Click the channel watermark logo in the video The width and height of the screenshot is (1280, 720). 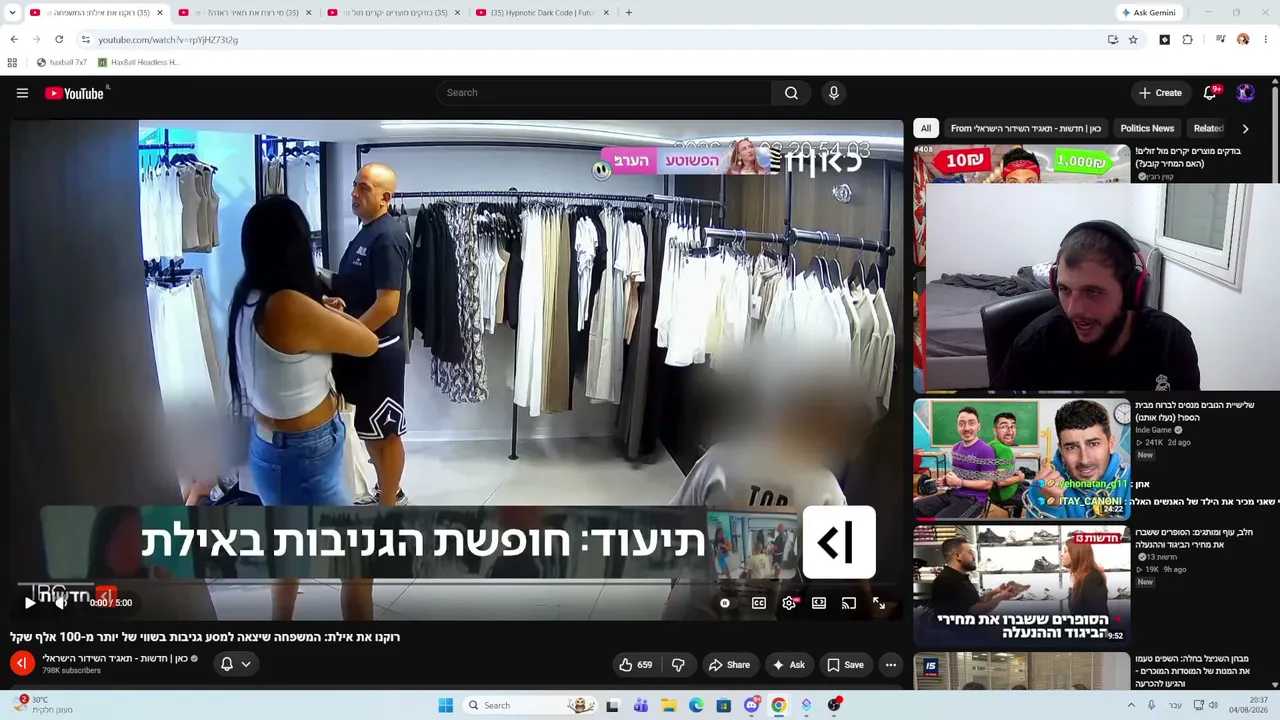point(839,542)
